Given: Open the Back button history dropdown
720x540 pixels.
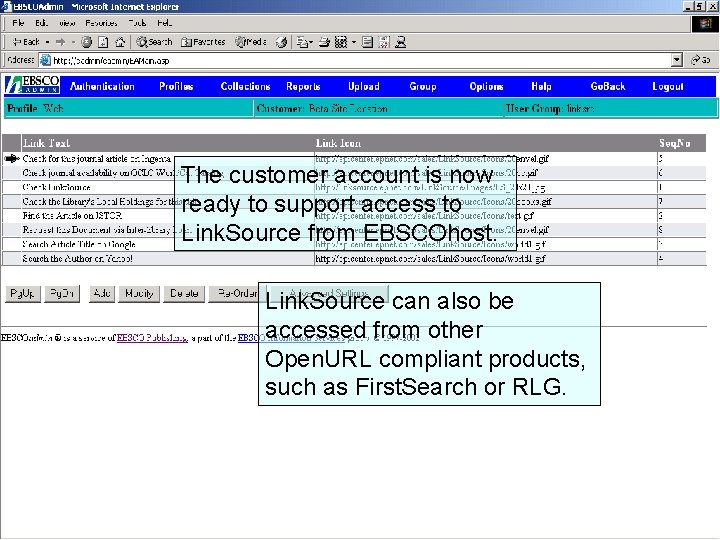Looking at the screenshot, I should (x=47, y=42).
